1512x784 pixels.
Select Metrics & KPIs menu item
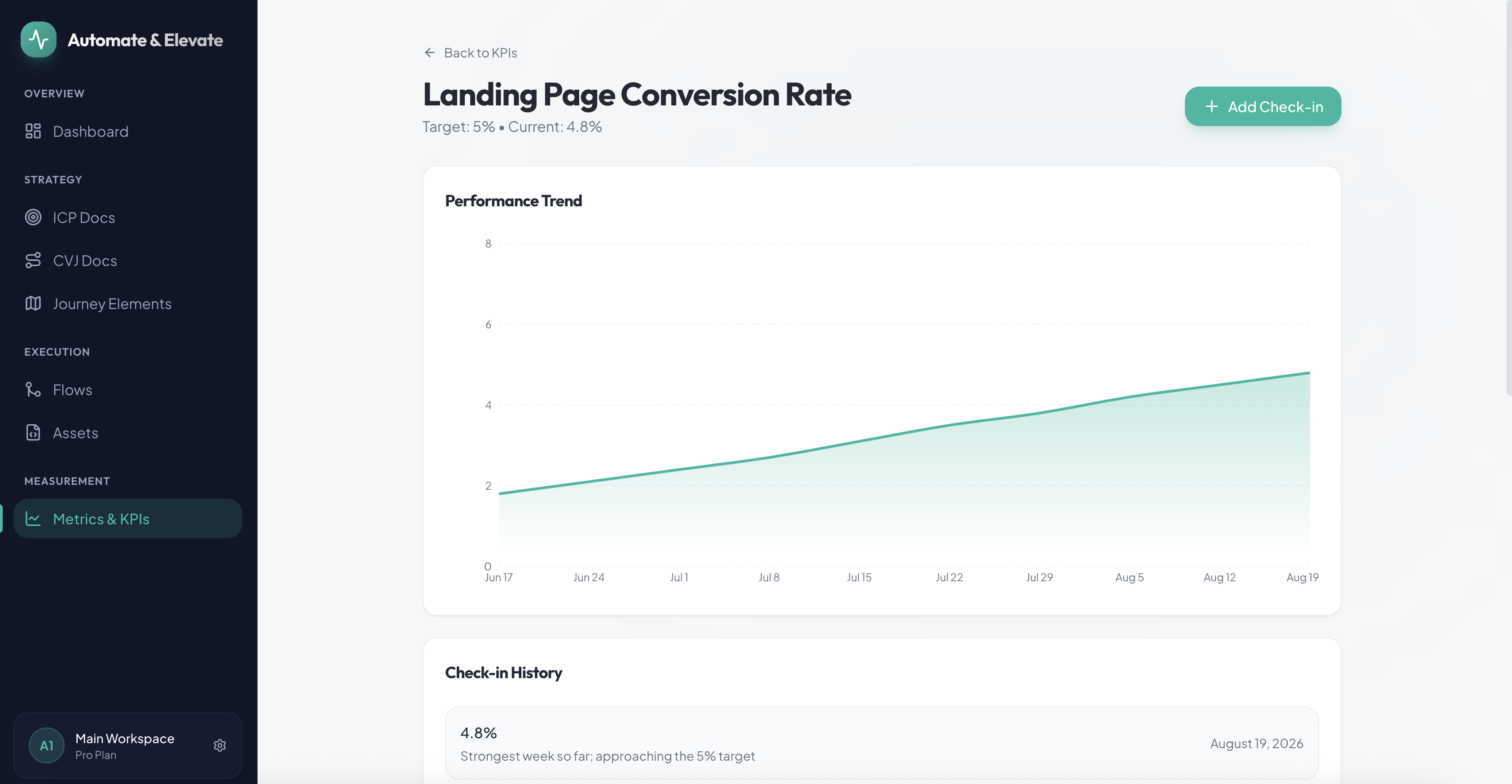127,518
